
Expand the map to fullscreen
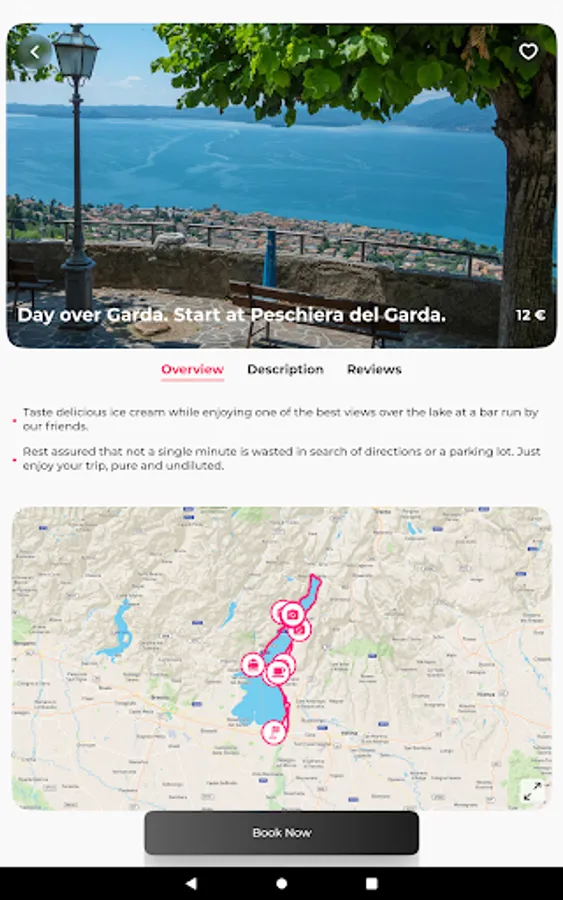(x=533, y=792)
